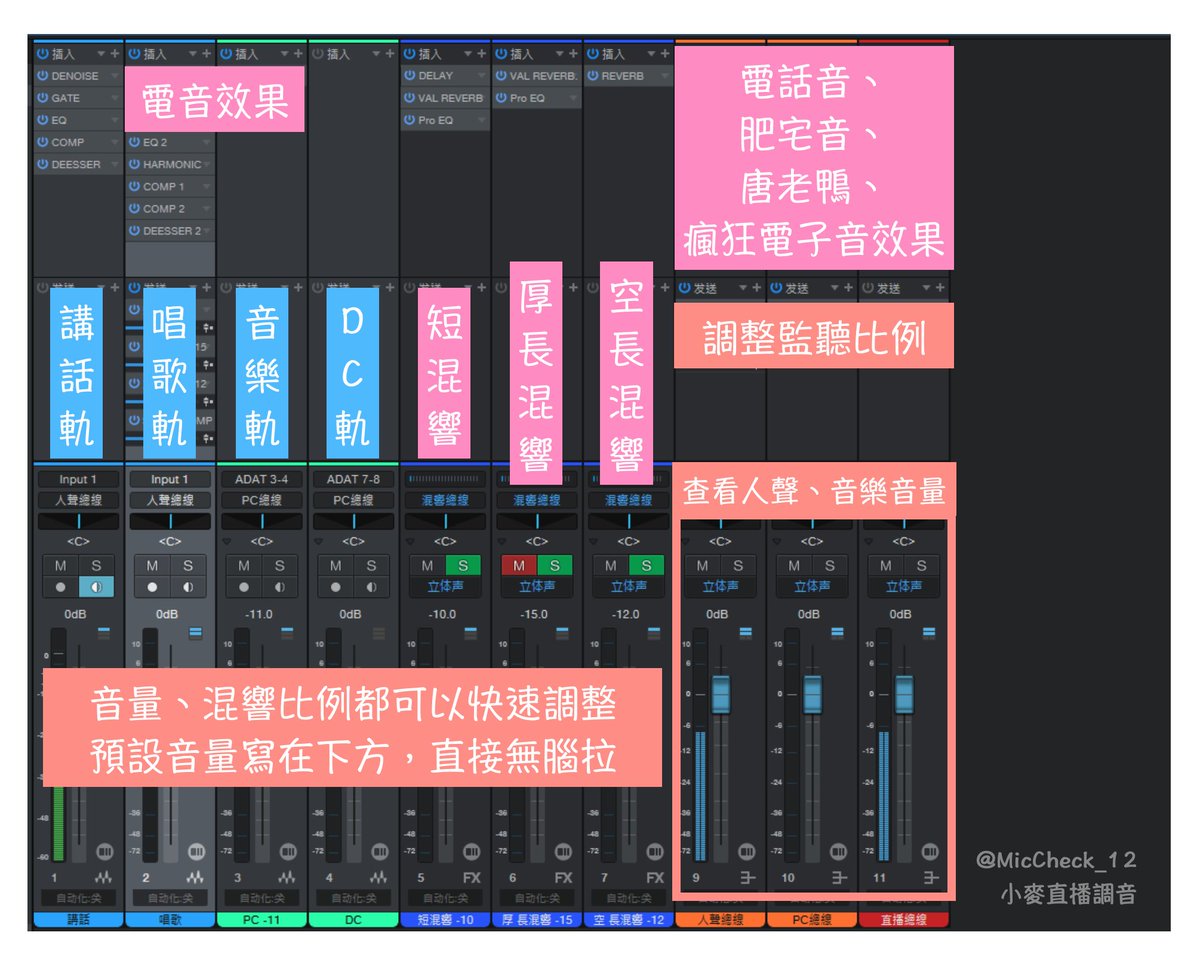Toggle power of the REVERB insert on channel 7

pyautogui.click(x=594, y=76)
